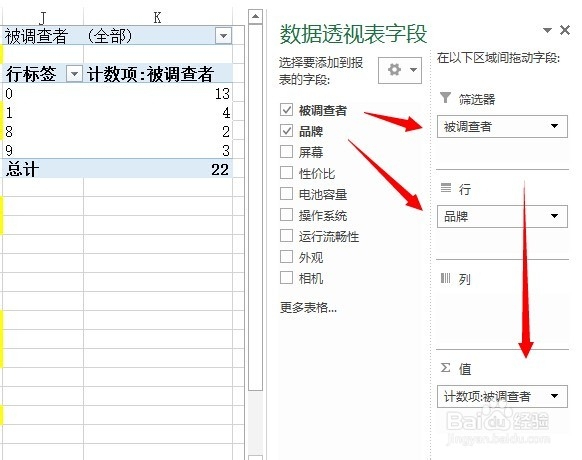This screenshot has width=582, height=460.
Task: Select the 总计 cell
Action: point(43,169)
